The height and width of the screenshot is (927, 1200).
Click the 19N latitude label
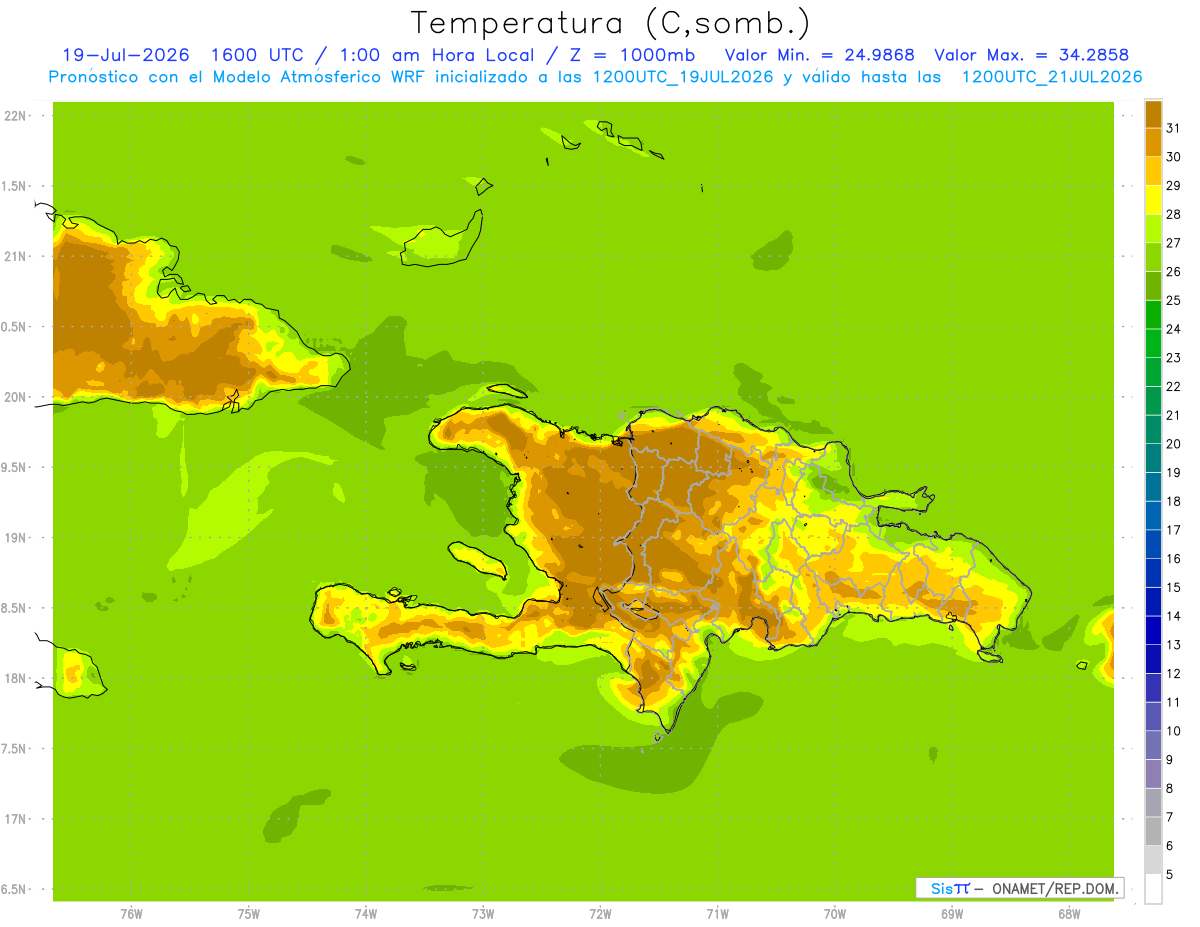click(14, 537)
